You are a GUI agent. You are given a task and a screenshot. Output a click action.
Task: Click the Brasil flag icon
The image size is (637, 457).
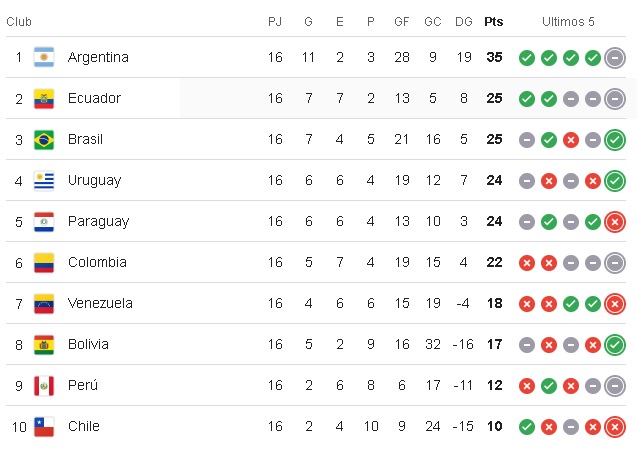pos(43,140)
